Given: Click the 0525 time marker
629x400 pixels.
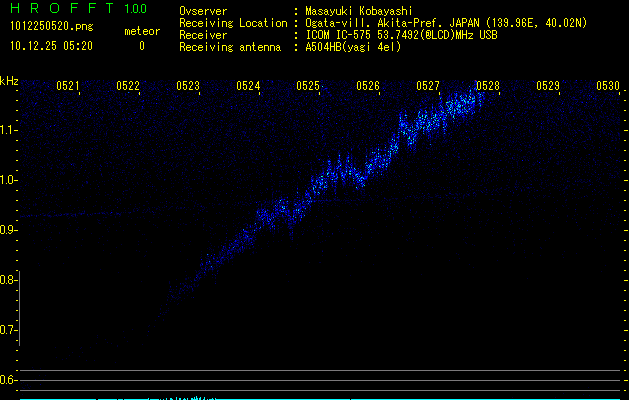Looking at the screenshot, I should coord(308,86).
